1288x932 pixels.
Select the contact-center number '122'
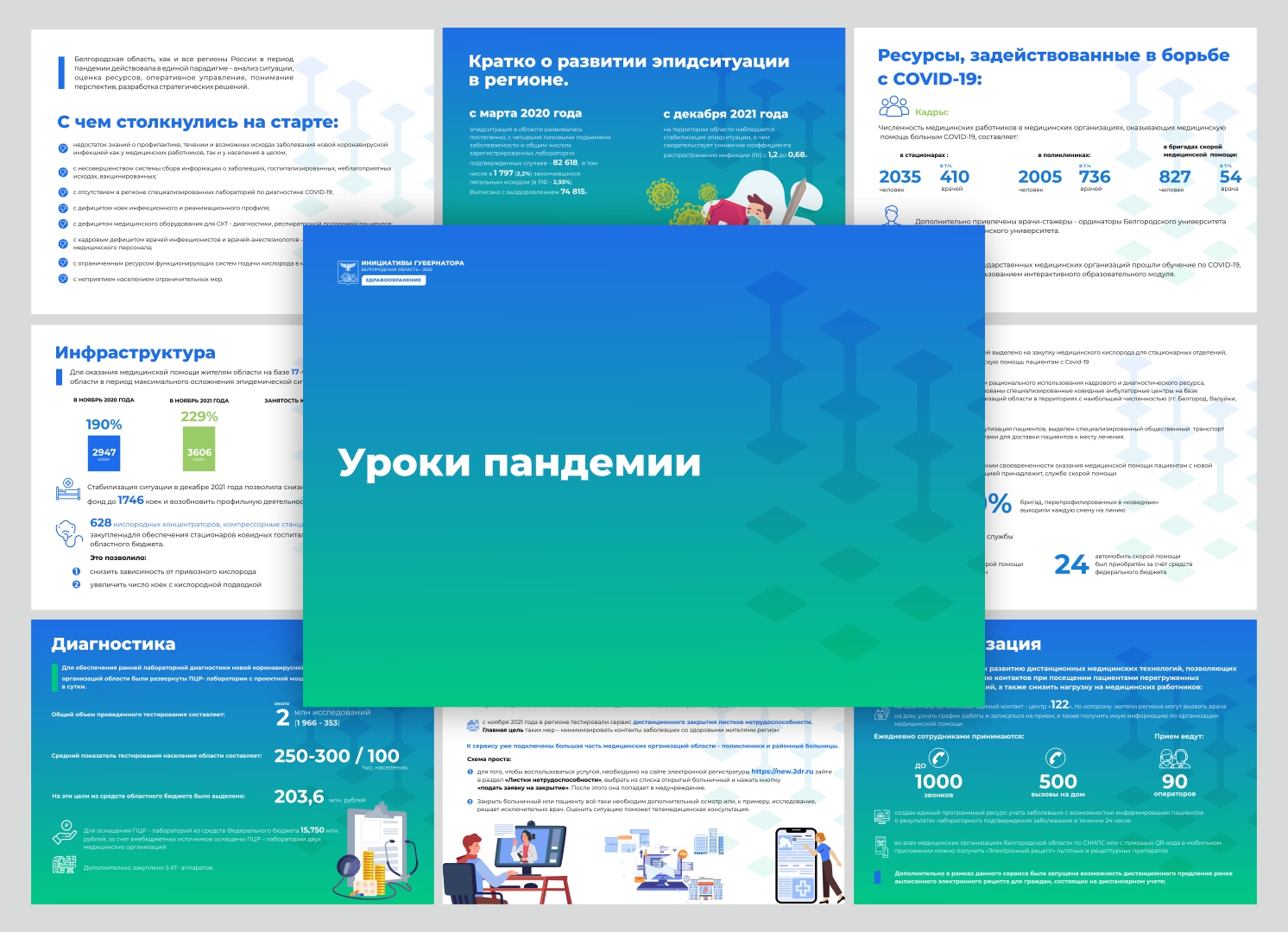point(1060,705)
